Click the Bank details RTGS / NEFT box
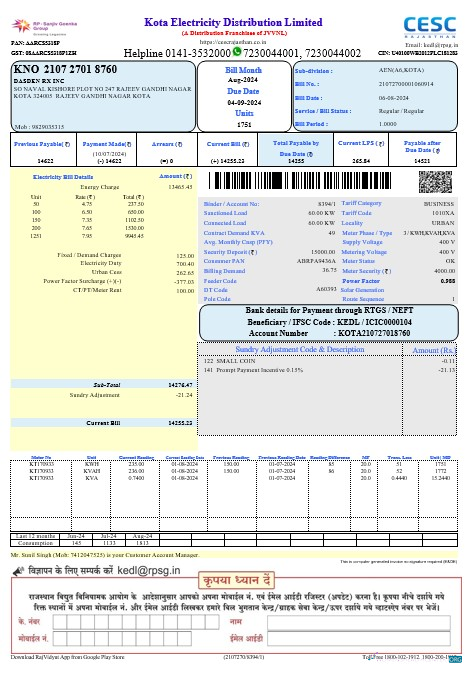472x673 pixels. tap(329, 322)
